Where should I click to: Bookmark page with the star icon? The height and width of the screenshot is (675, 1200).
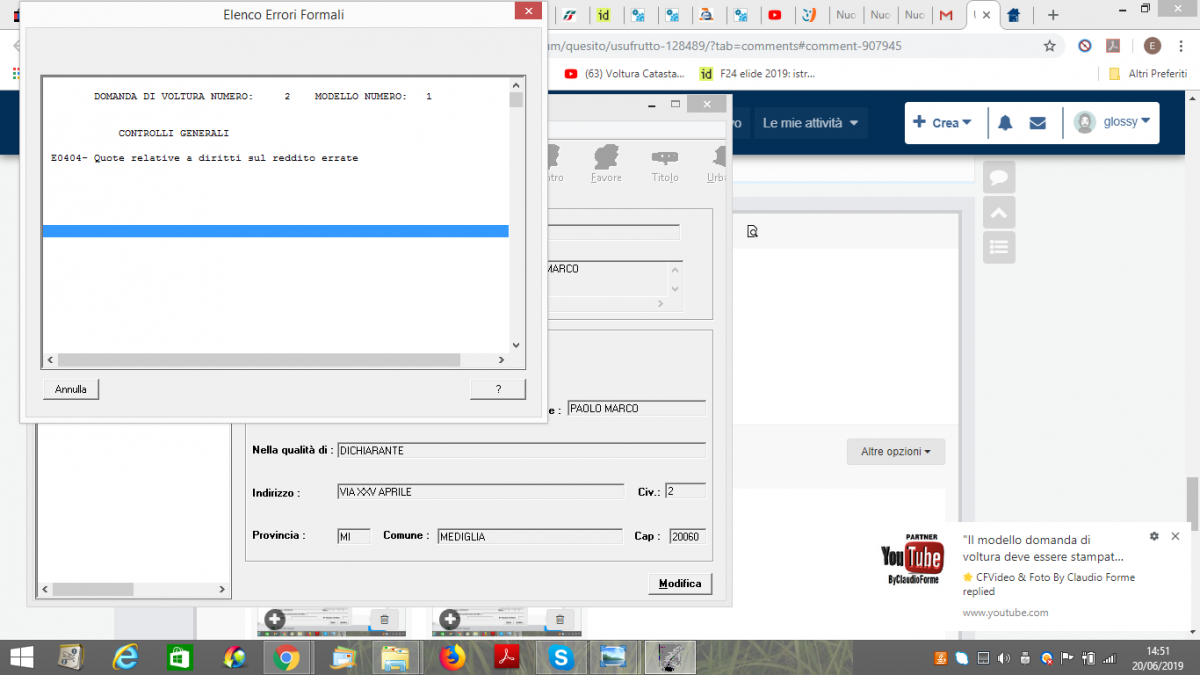tap(1049, 46)
